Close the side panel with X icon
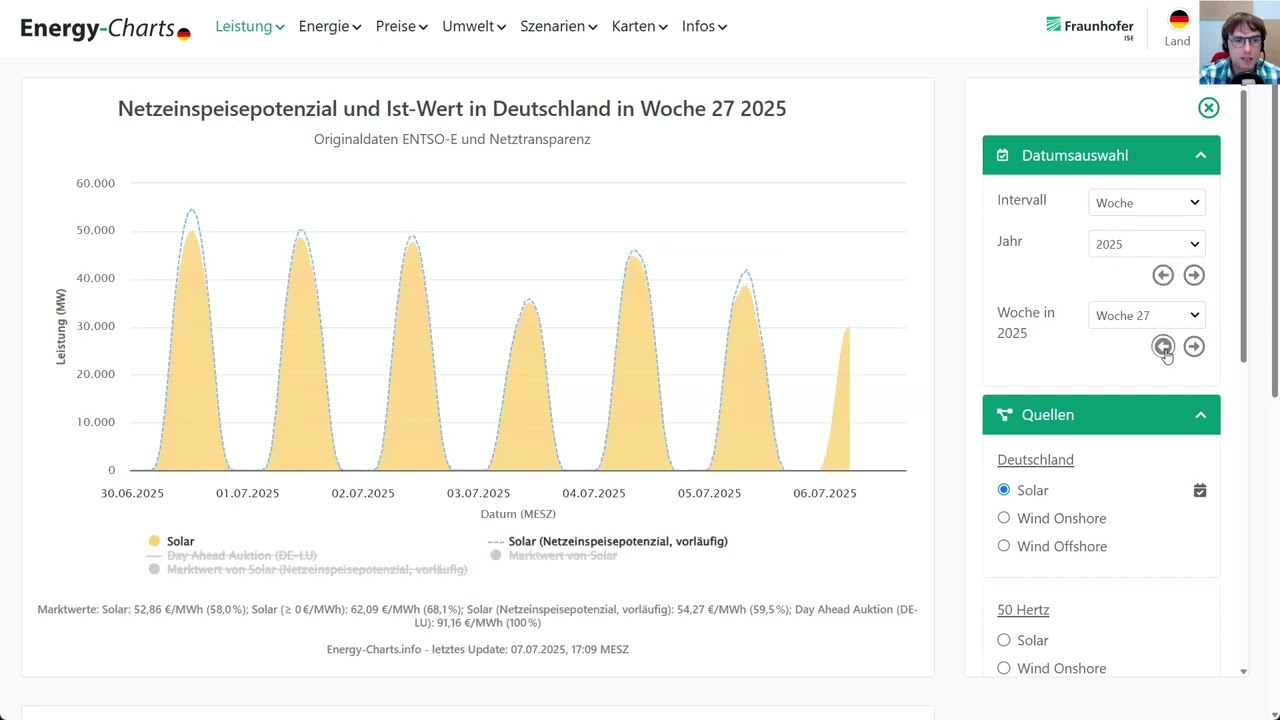The image size is (1280, 720). (x=1208, y=108)
